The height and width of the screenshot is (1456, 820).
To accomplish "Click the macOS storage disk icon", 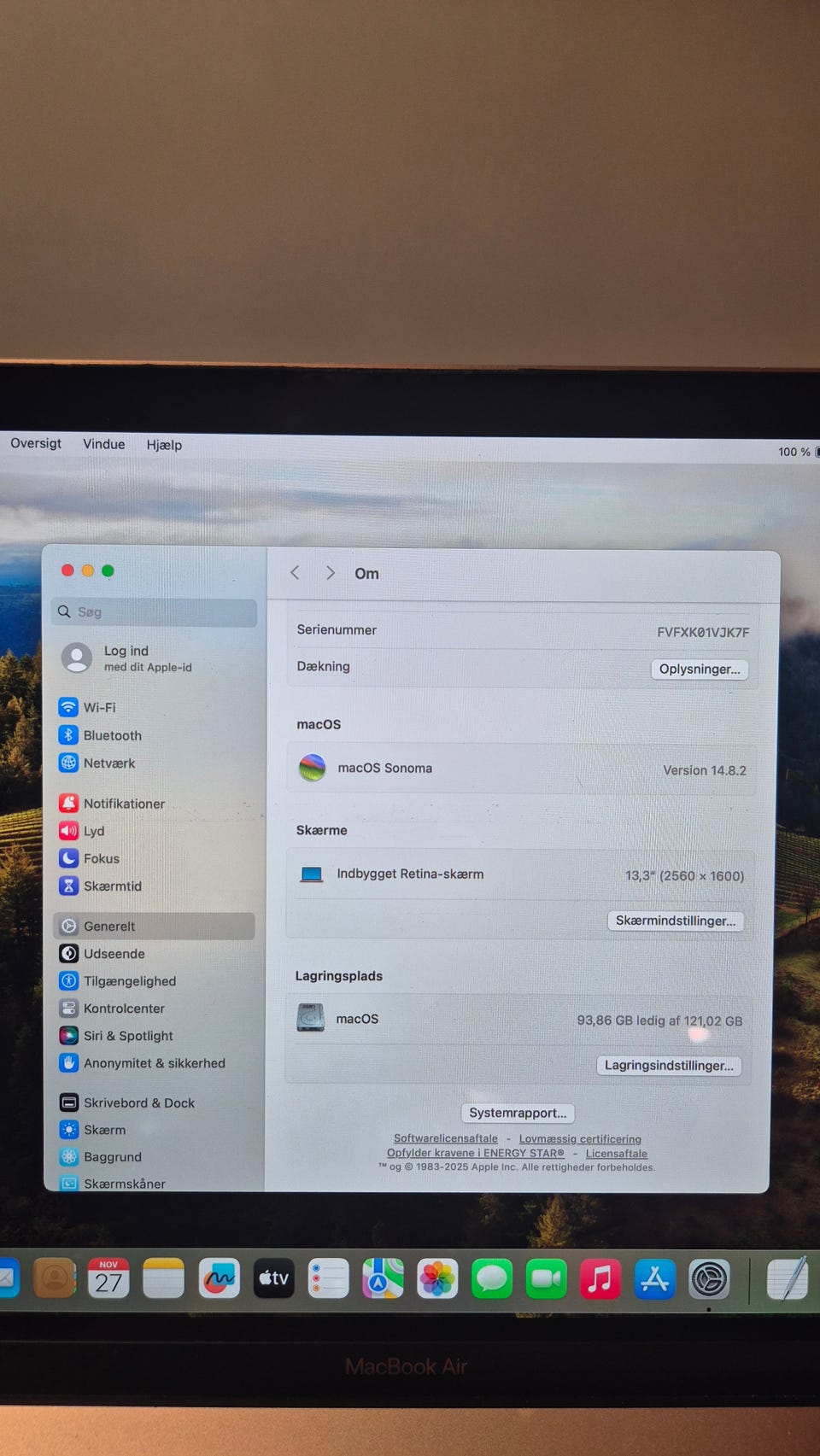I will [310, 1018].
